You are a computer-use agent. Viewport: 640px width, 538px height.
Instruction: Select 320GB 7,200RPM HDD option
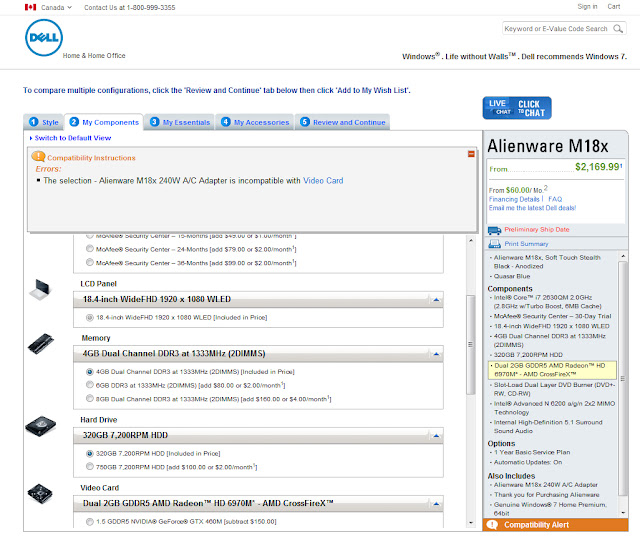click(90, 453)
